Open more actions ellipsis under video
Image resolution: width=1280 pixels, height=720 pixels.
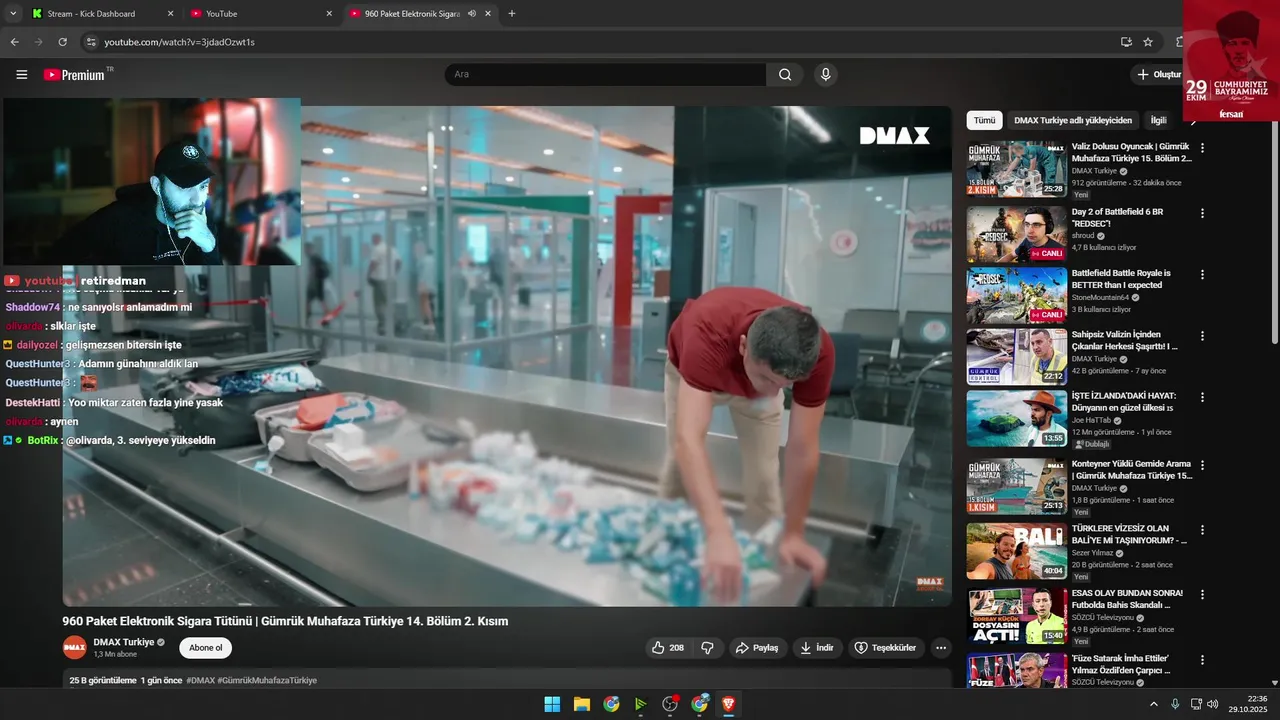point(940,648)
